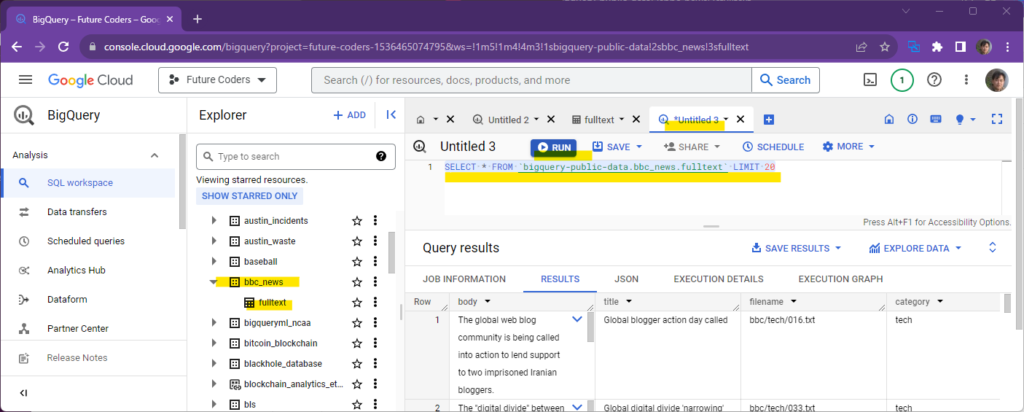The image size is (1024, 412).
Task: Star the bigqueryml_ncaa dataset
Action: click(x=357, y=323)
